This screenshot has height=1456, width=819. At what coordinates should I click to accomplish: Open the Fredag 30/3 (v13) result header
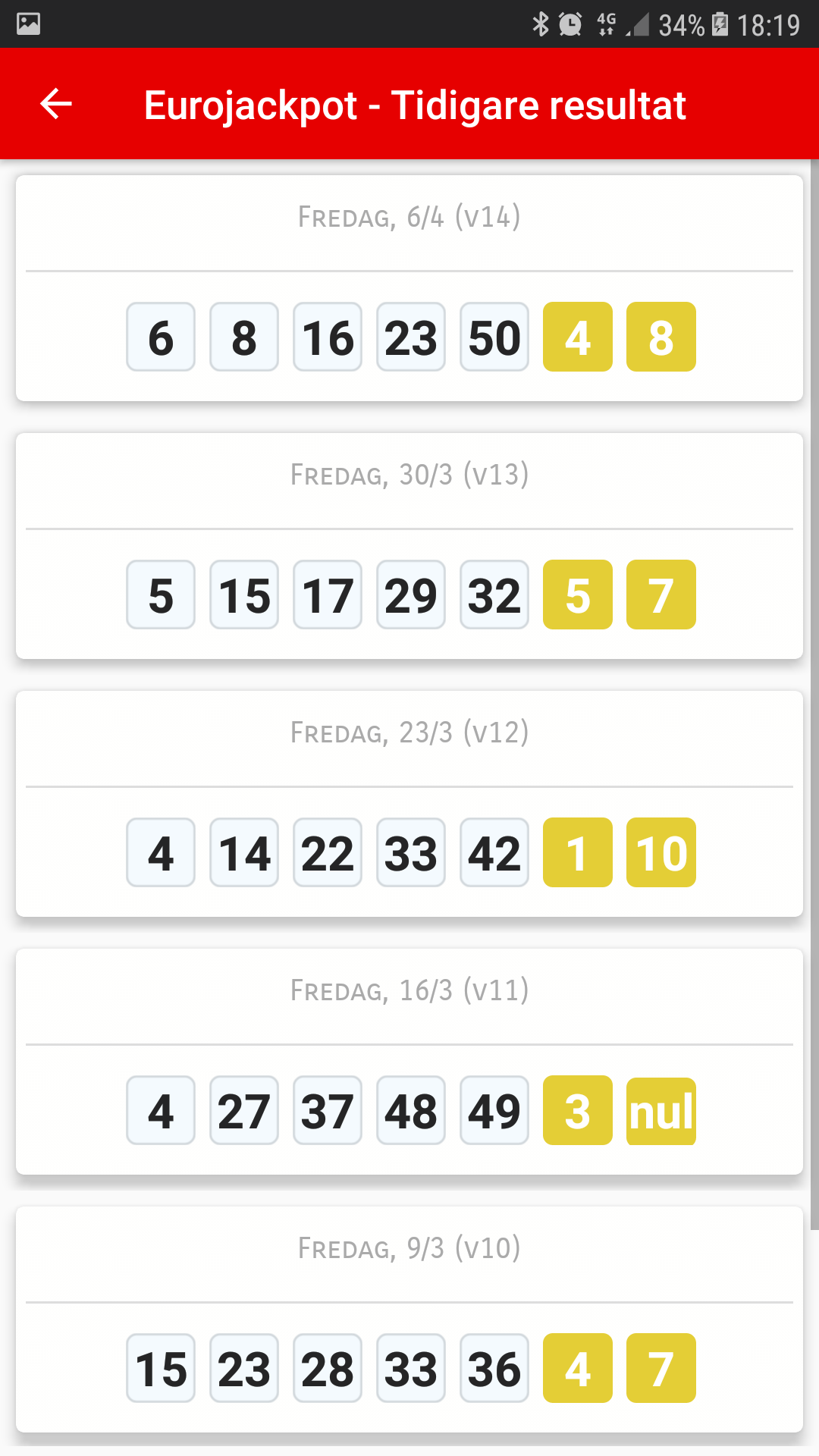[x=409, y=475]
